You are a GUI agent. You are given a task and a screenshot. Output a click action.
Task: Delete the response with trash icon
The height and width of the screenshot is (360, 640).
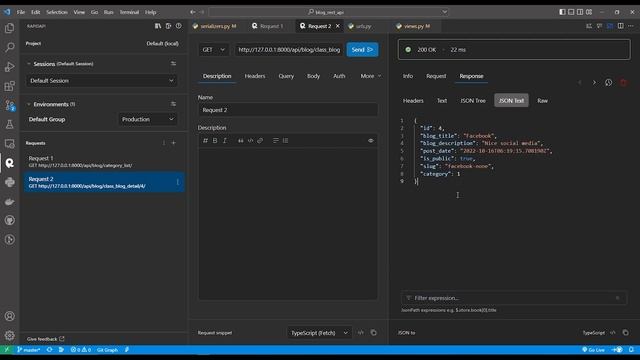623,82
